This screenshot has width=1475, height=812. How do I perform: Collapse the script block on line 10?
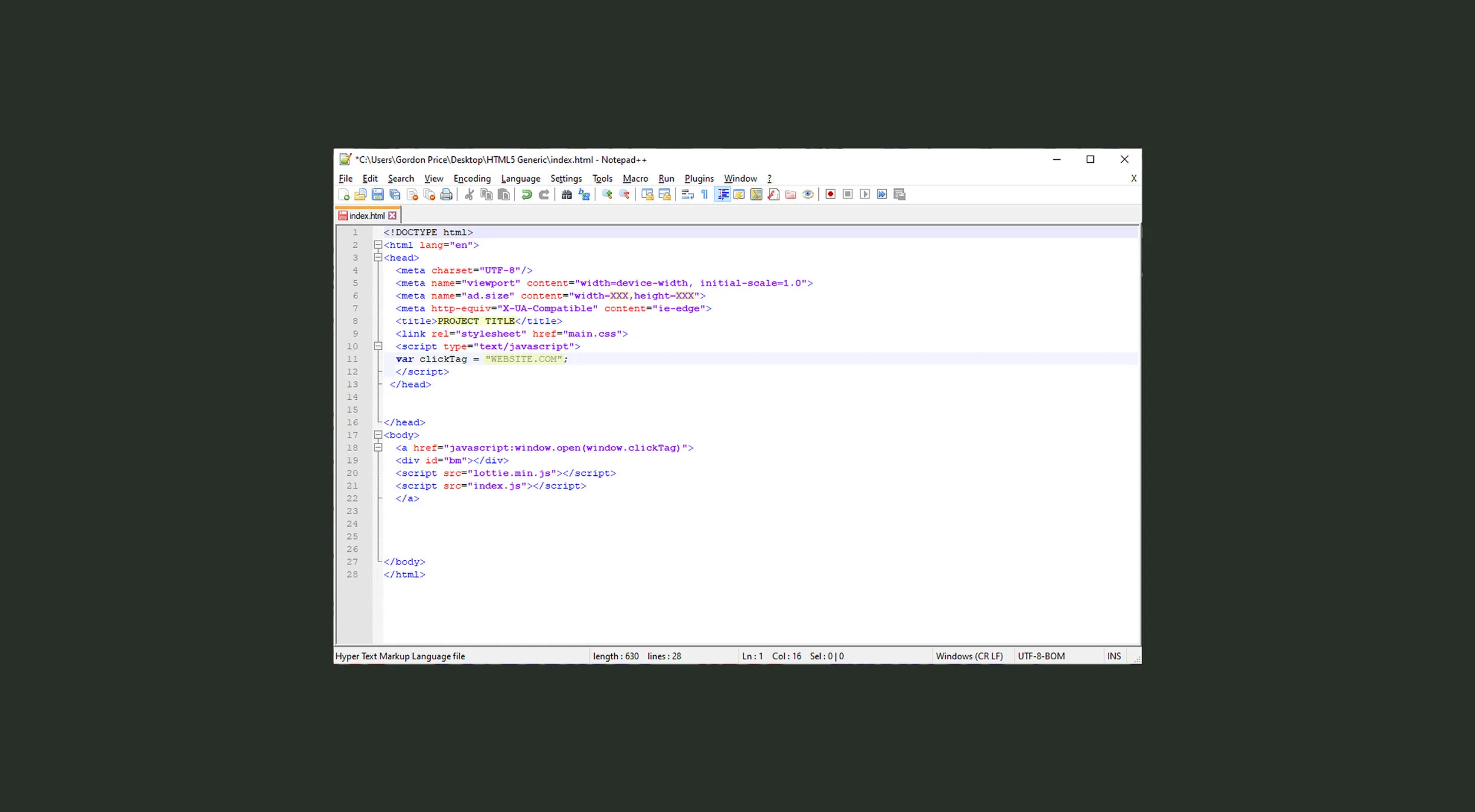(379, 346)
